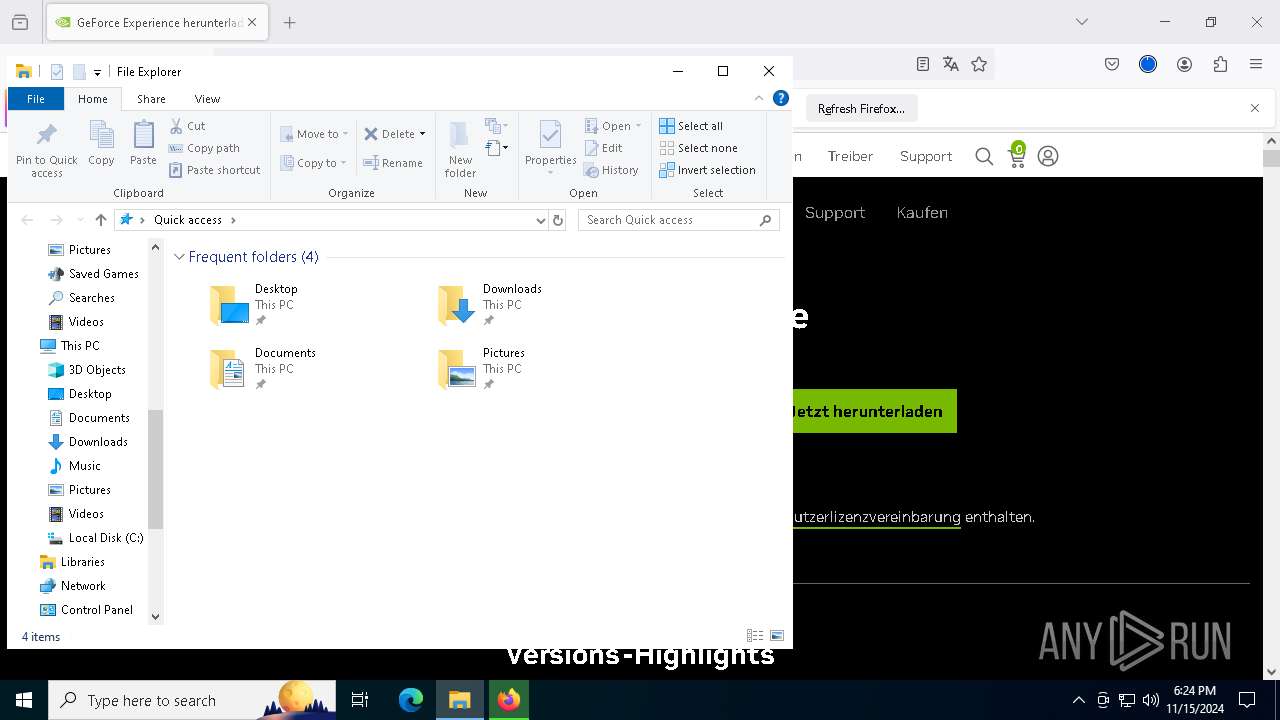This screenshot has width=1280, height=720.
Task: Select Libraries in navigation pane
Action: (72, 562)
